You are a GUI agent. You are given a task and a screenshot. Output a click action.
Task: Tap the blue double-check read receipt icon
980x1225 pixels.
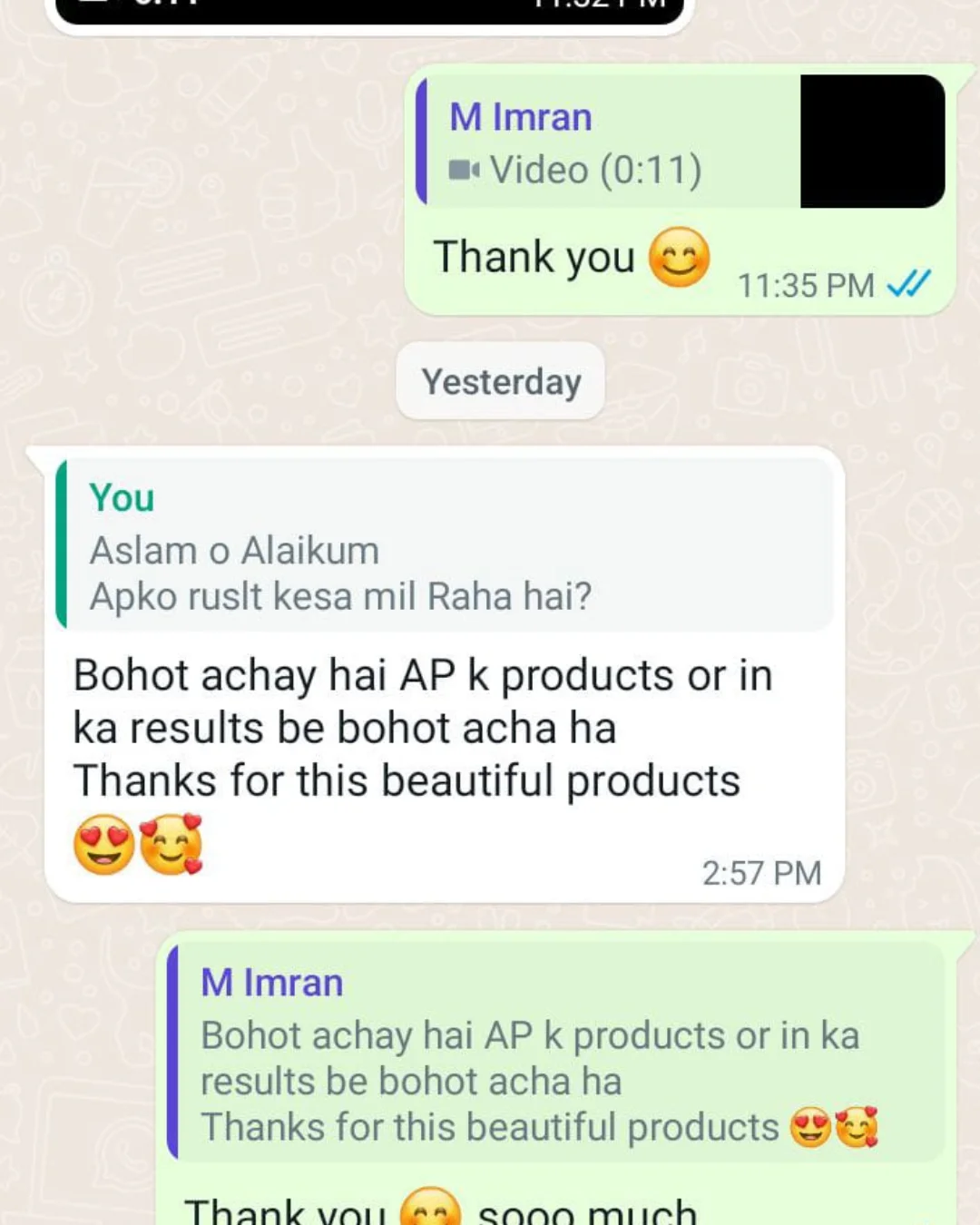908,285
